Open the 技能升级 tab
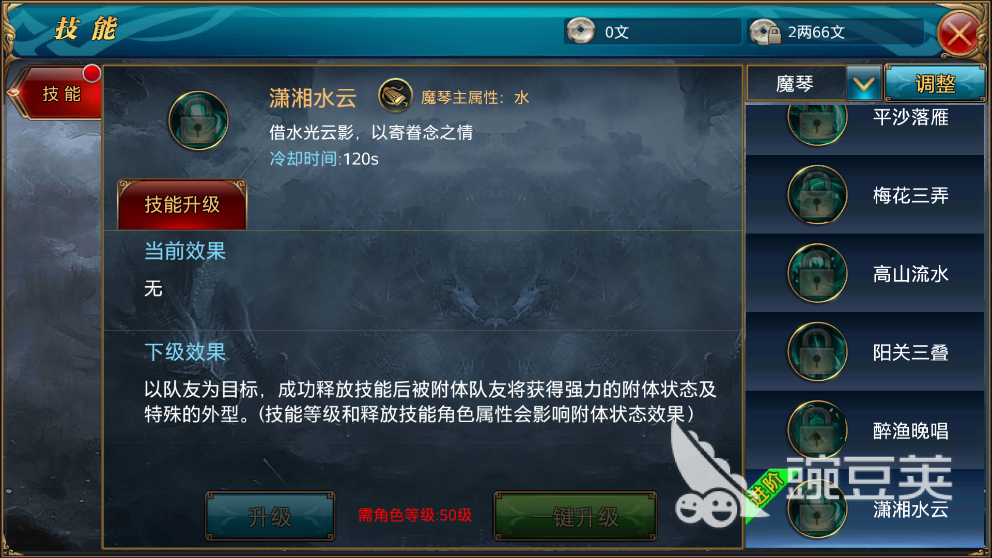Viewport: 992px width, 558px height. tap(182, 204)
